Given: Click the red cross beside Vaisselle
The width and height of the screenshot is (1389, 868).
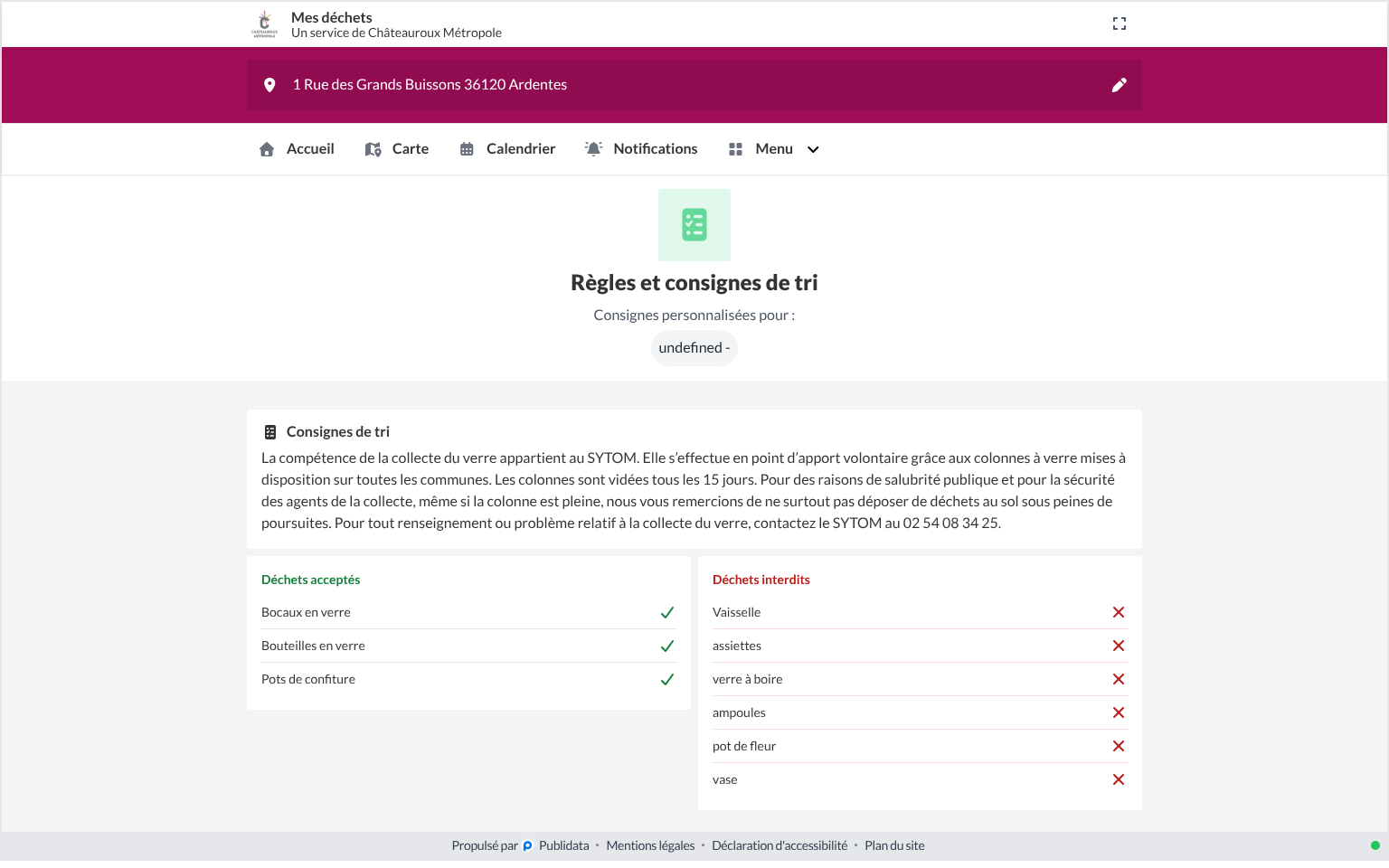Looking at the screenshot, I should click(x=1119, y=613).
